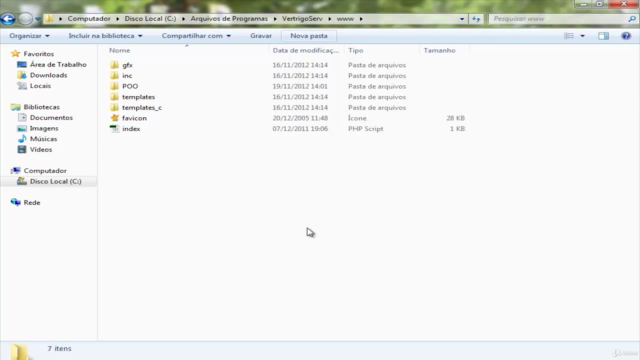Click the folder icon in address bar
This screenshot has width=640, height=360.
pos(49,19)
